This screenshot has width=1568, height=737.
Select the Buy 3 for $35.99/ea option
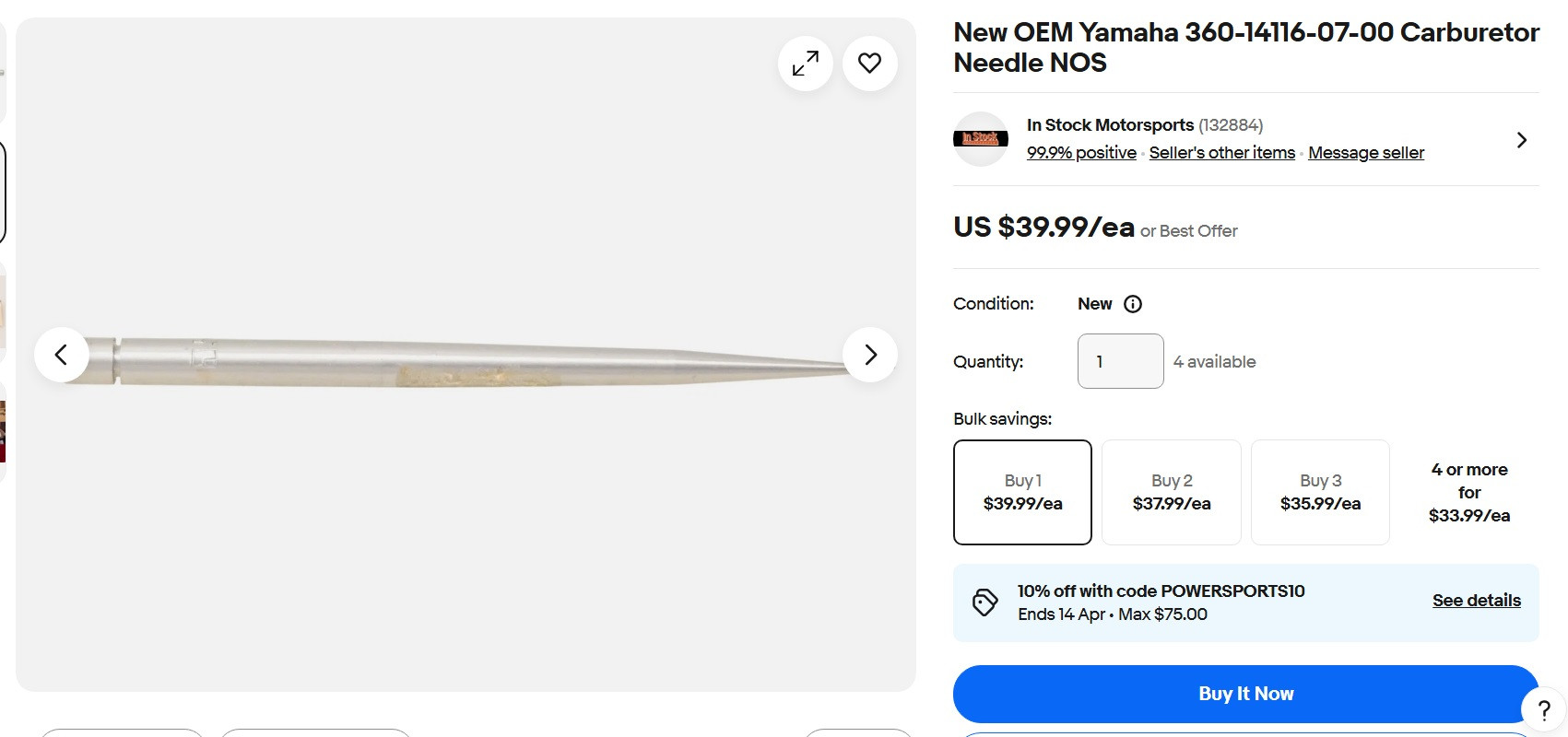point(1320,492)
